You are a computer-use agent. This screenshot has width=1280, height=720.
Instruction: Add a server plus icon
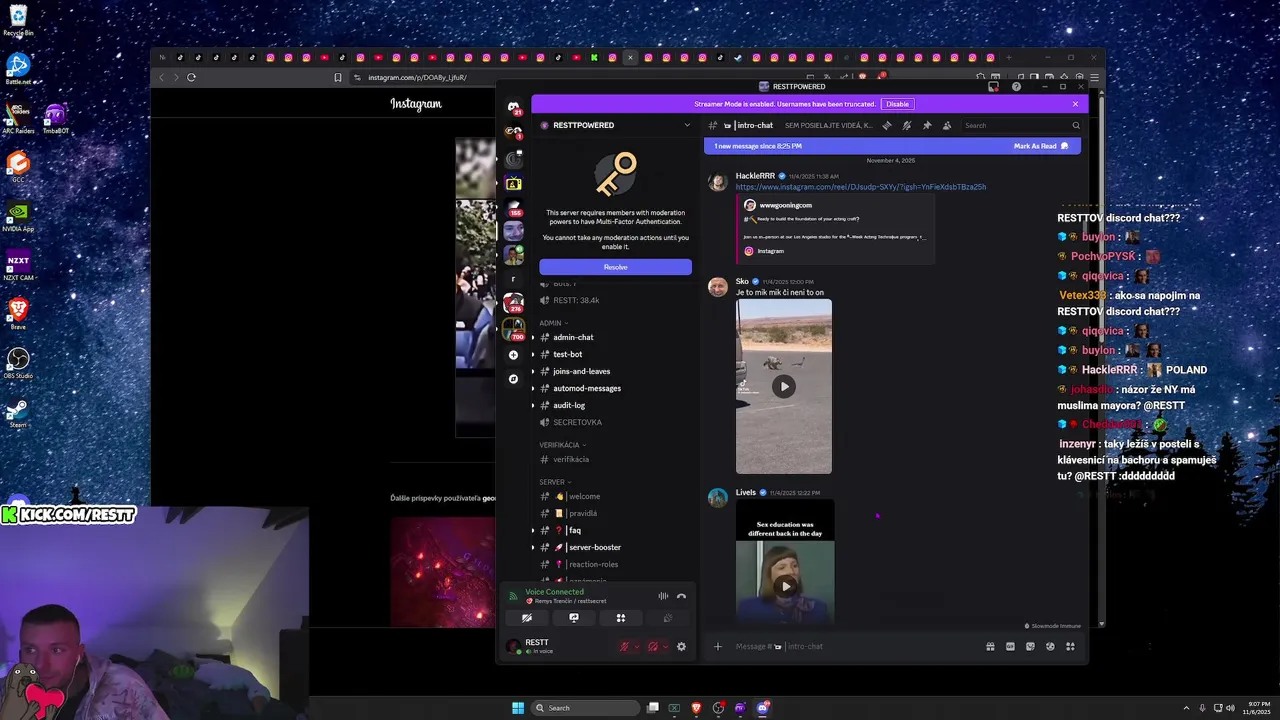(x=513, y=355)
